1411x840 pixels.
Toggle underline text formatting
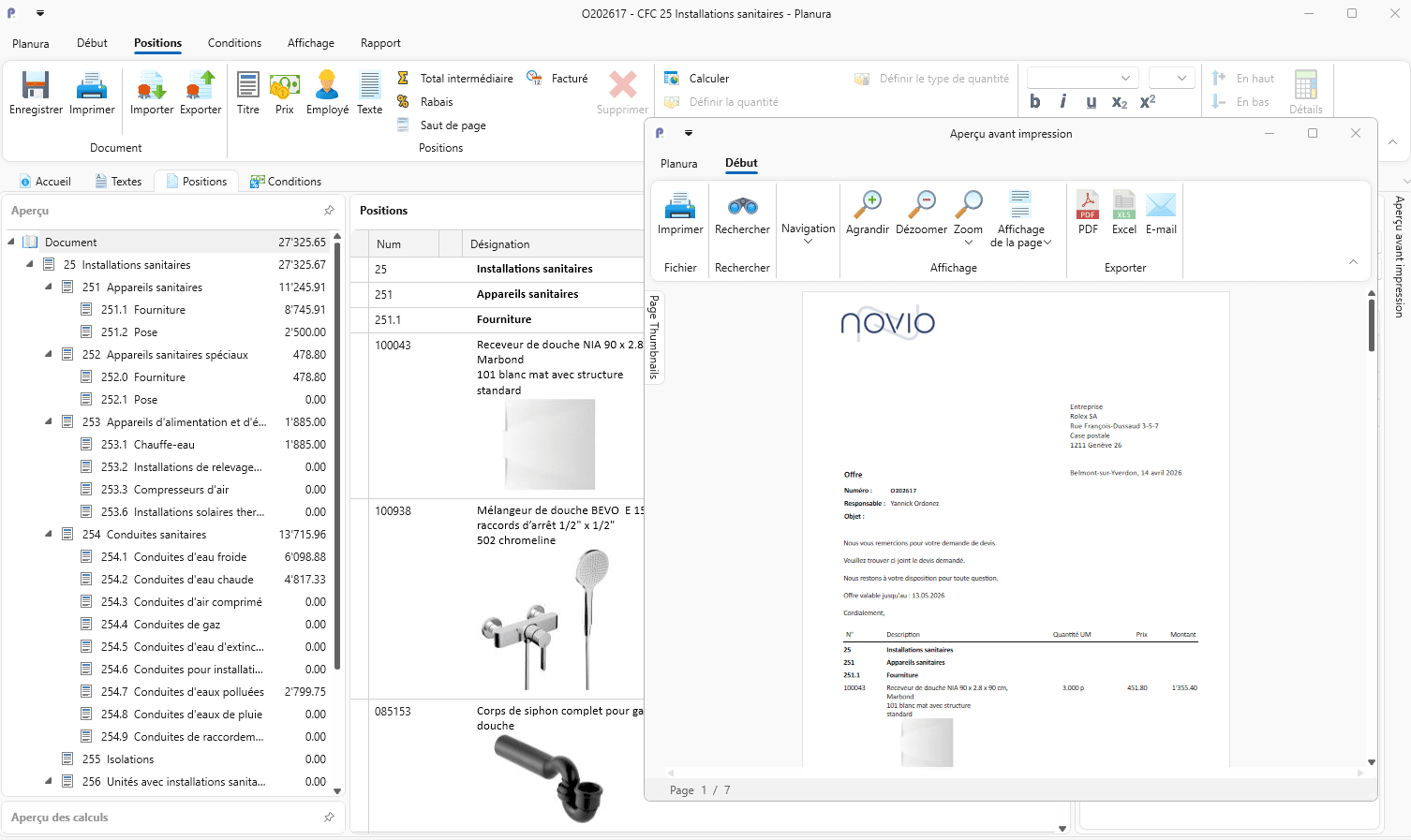[x=1092, y=102]
